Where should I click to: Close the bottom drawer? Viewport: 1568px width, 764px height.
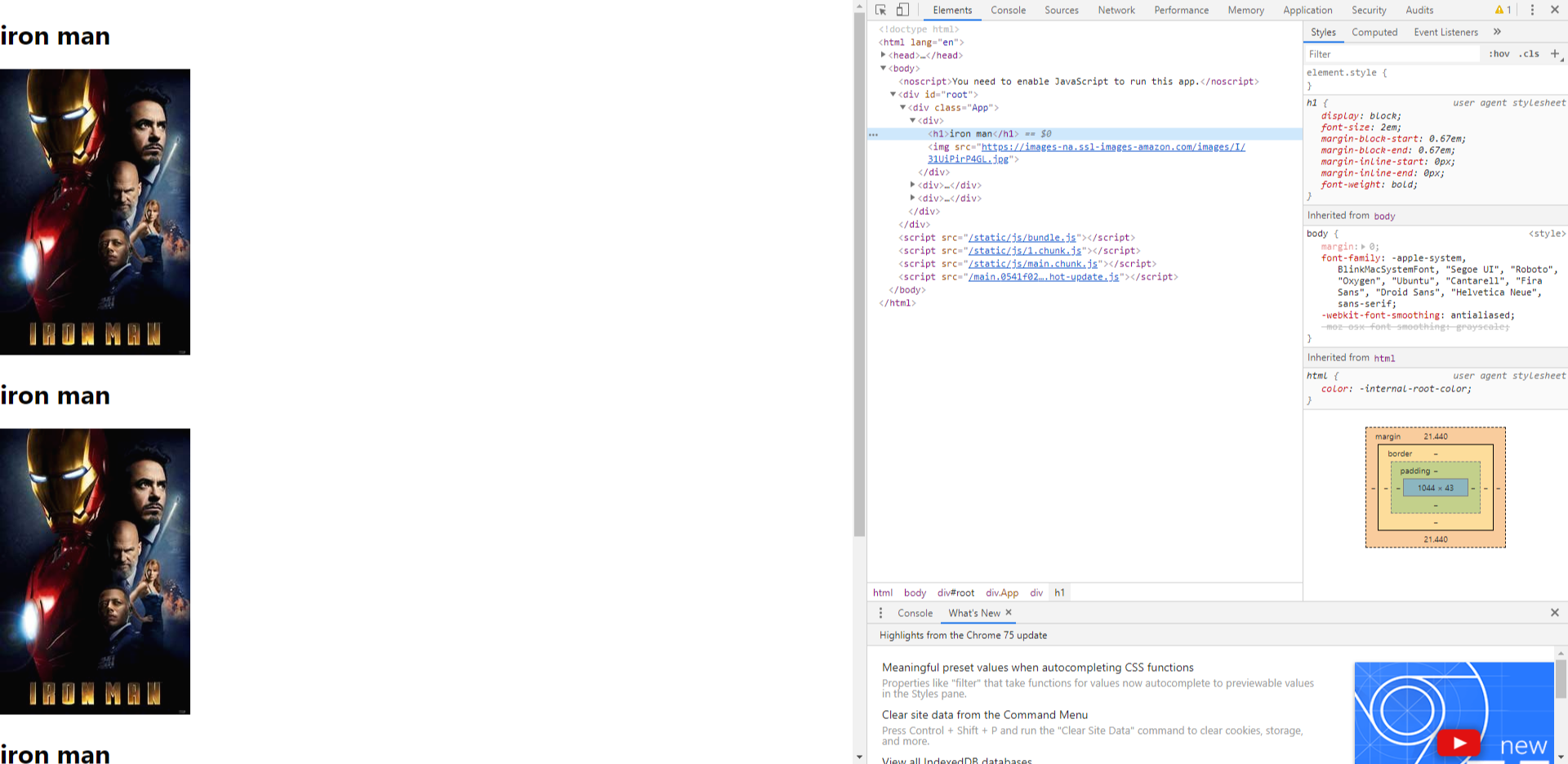1554,613
